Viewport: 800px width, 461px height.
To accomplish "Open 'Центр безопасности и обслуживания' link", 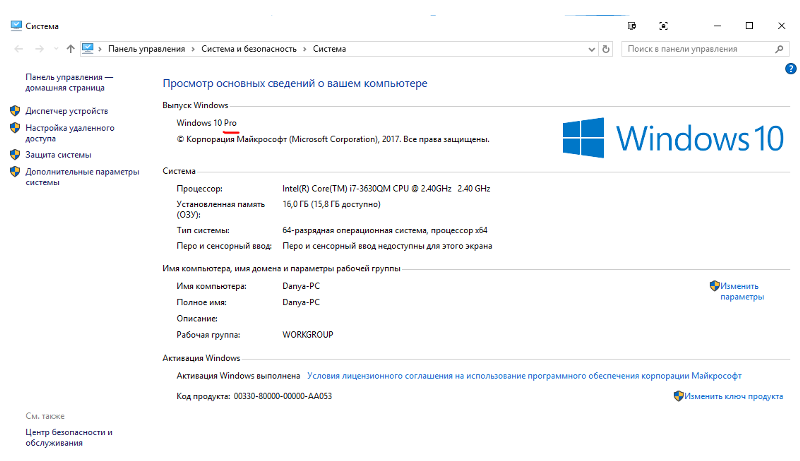I will click(69, 438).
